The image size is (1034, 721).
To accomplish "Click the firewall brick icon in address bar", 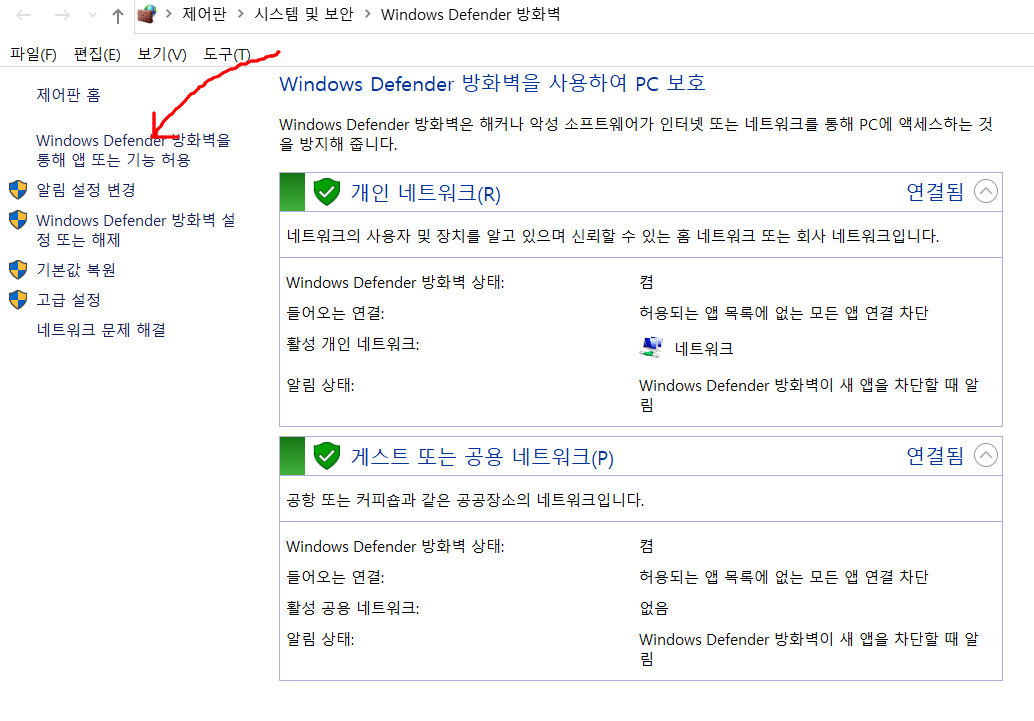I will tap(147, 15).
